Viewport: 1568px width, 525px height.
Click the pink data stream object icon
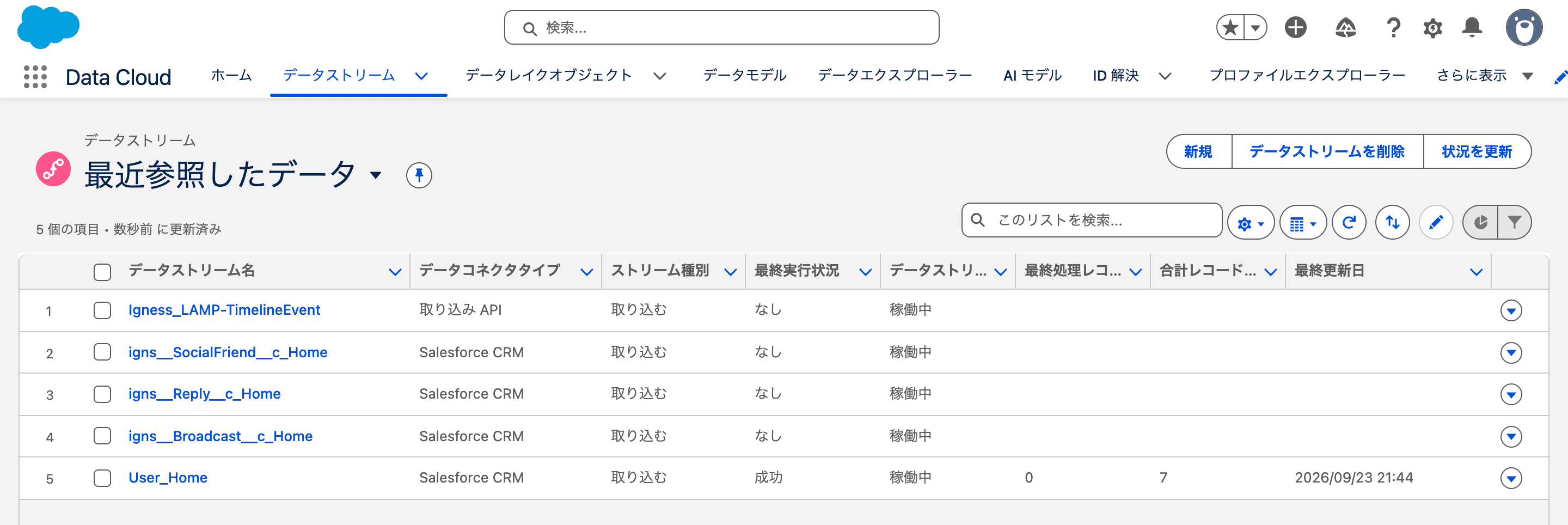coord(53,169)
